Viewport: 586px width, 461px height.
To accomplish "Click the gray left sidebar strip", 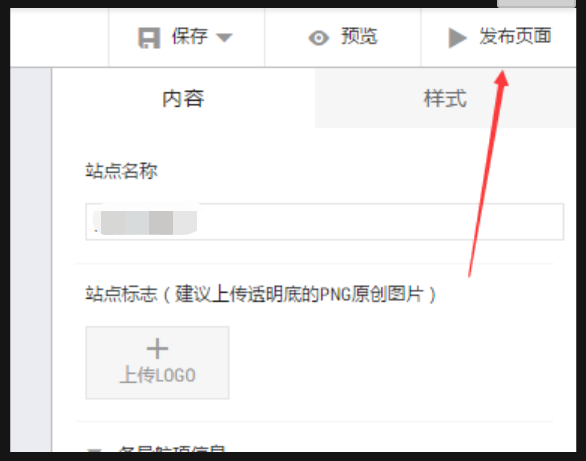I will (31, 260).
